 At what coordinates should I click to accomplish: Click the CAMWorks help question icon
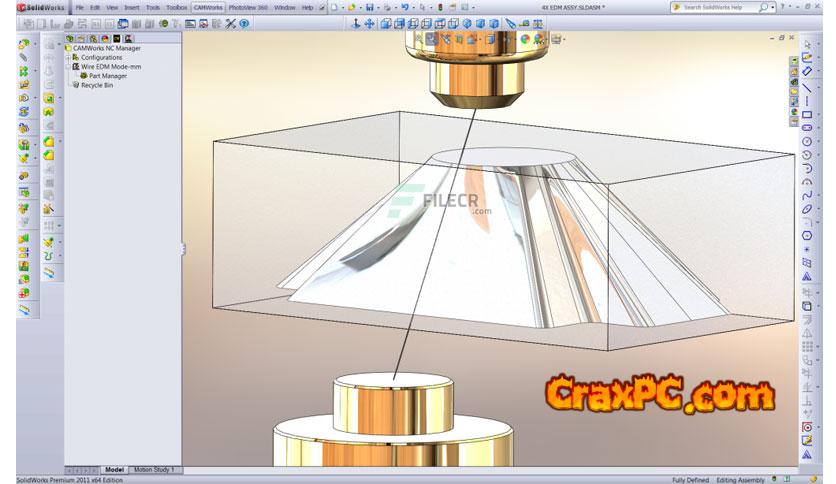click(x=244, y=23)
